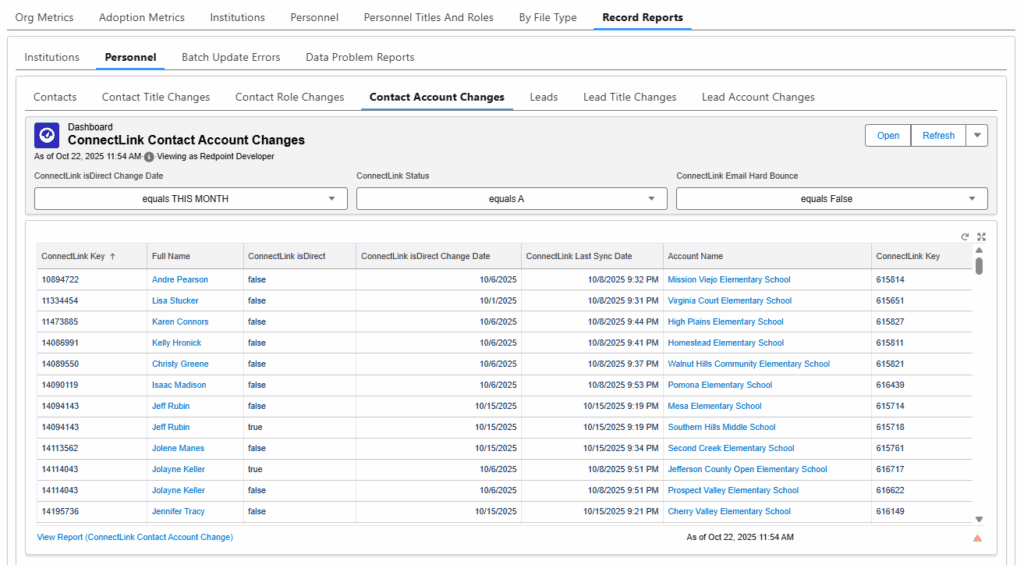Open the Contact Role Changes tab
This screenshot has height=565, width=1024.
(289, 97)
